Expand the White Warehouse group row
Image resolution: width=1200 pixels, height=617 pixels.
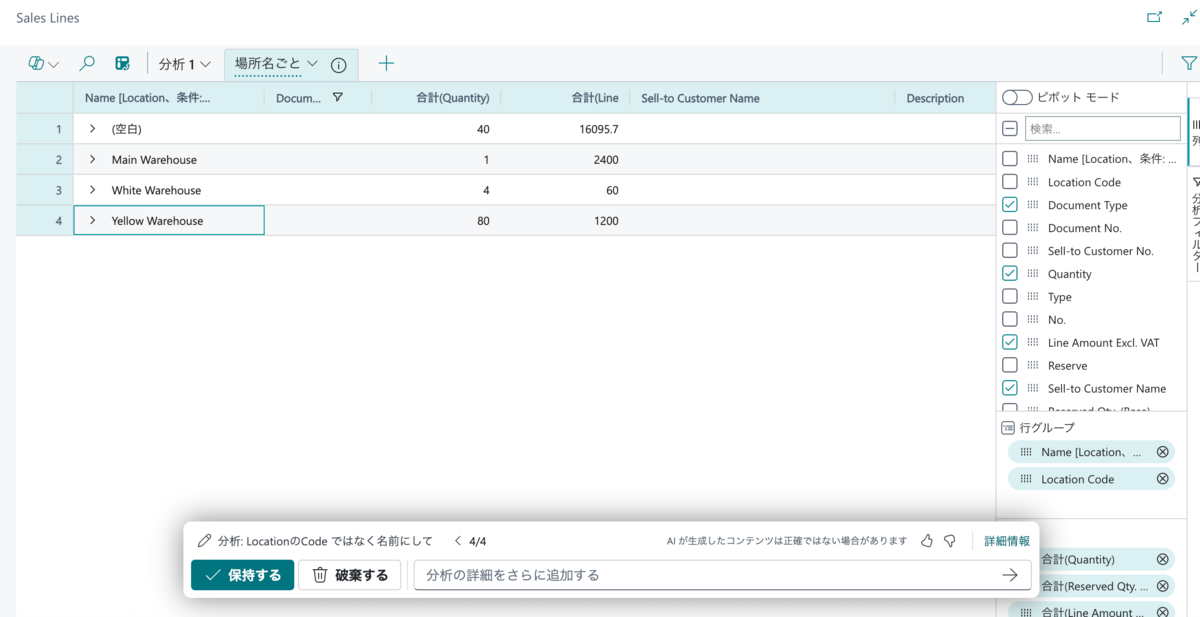coord(92,190)
